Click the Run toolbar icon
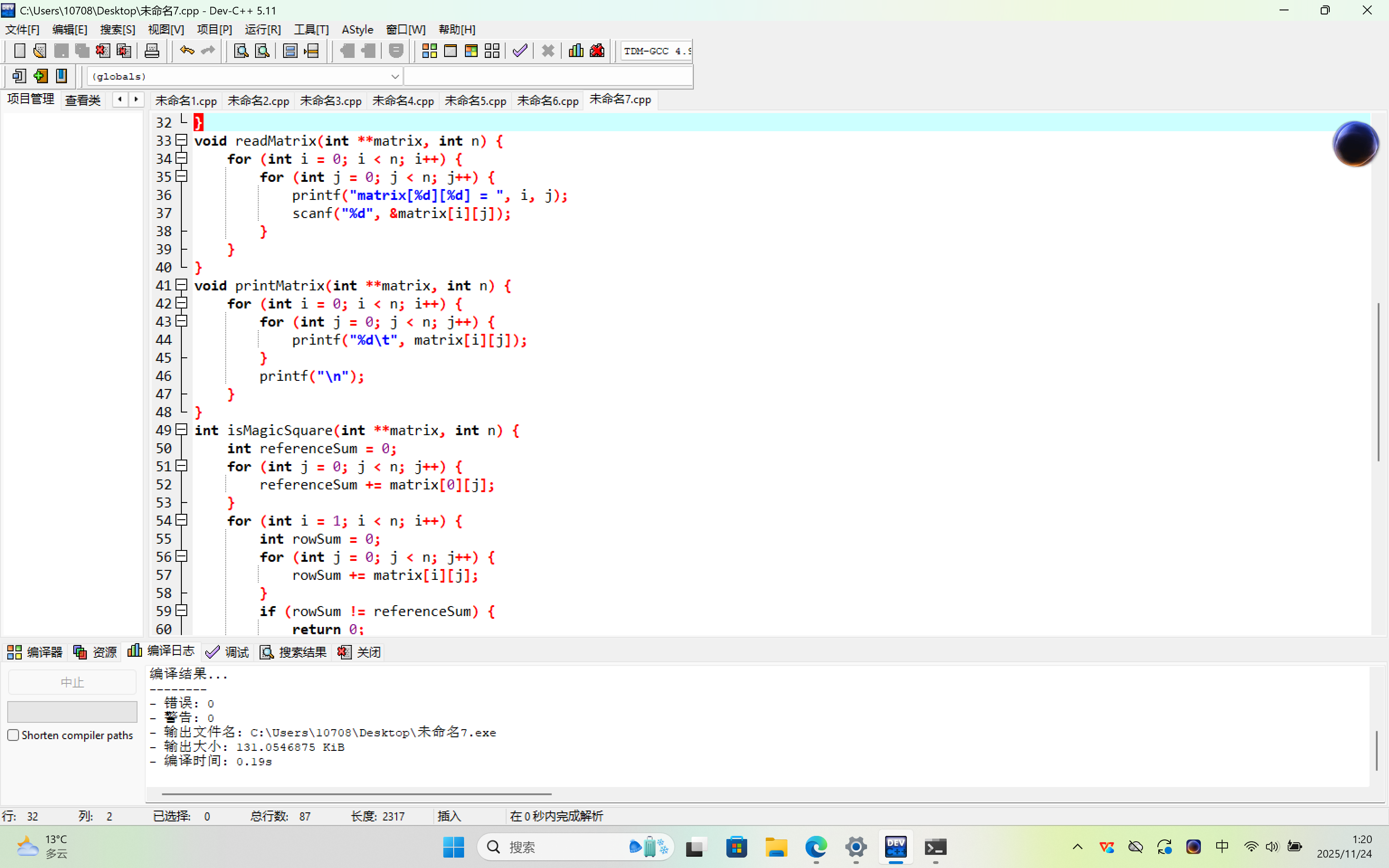The width and height of the screenshot is (1389, 868). (450, 51)
